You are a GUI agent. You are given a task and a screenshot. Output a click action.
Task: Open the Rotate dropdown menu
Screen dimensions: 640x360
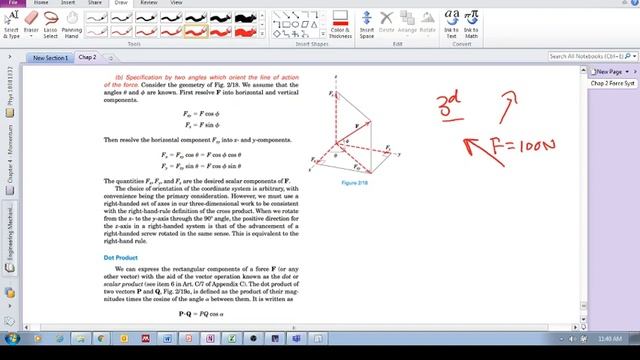point(427,37)
